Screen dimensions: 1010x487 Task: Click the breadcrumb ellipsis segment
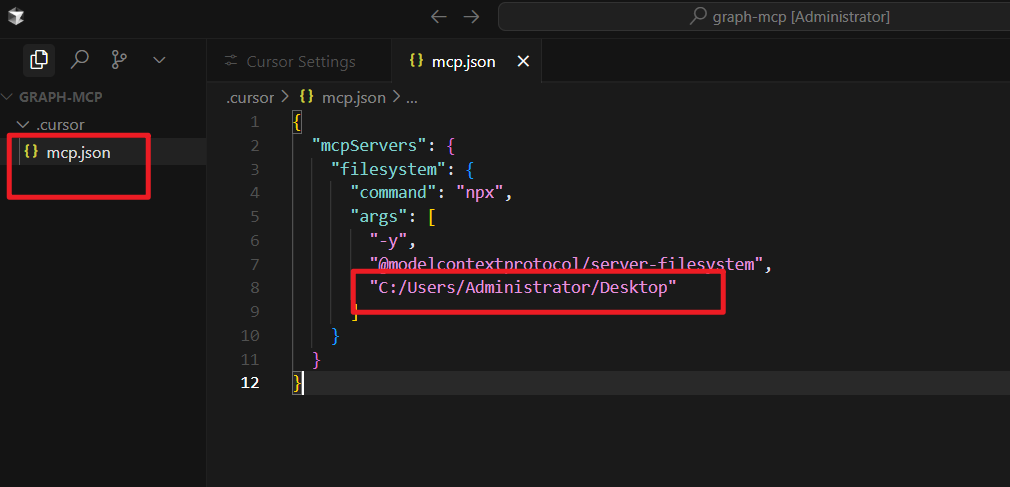[412, 99]
